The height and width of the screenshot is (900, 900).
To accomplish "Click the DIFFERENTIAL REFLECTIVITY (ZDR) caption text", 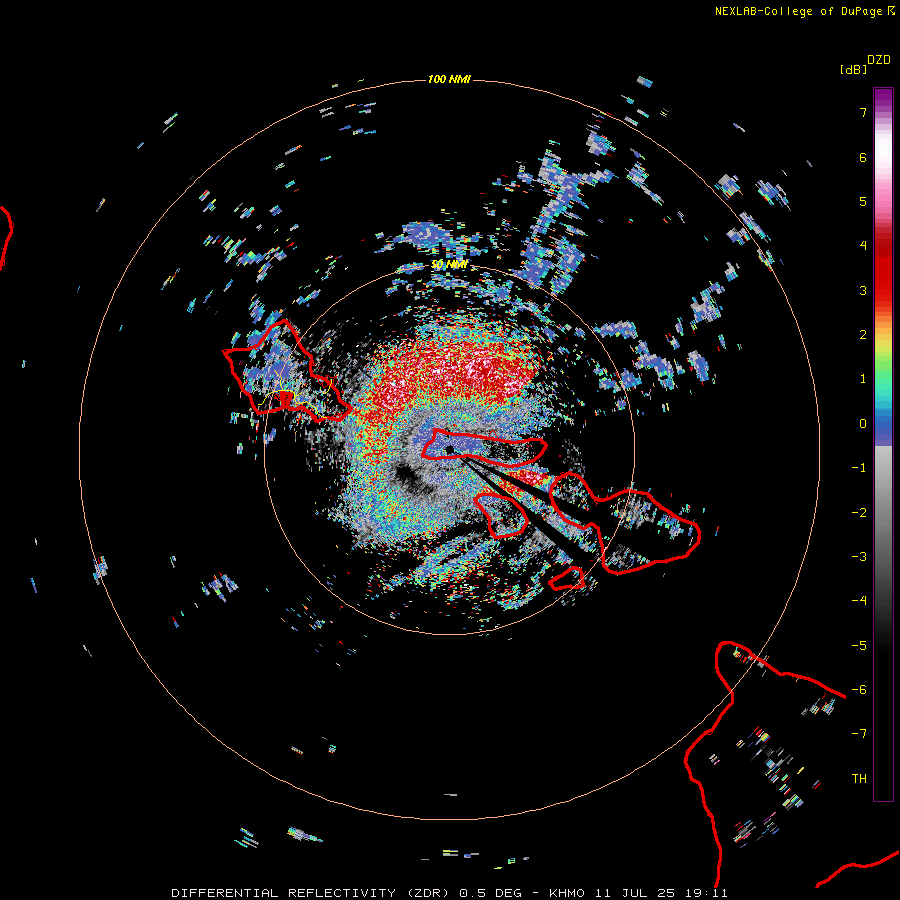I will pyautogui.click(x=310, y=893).
